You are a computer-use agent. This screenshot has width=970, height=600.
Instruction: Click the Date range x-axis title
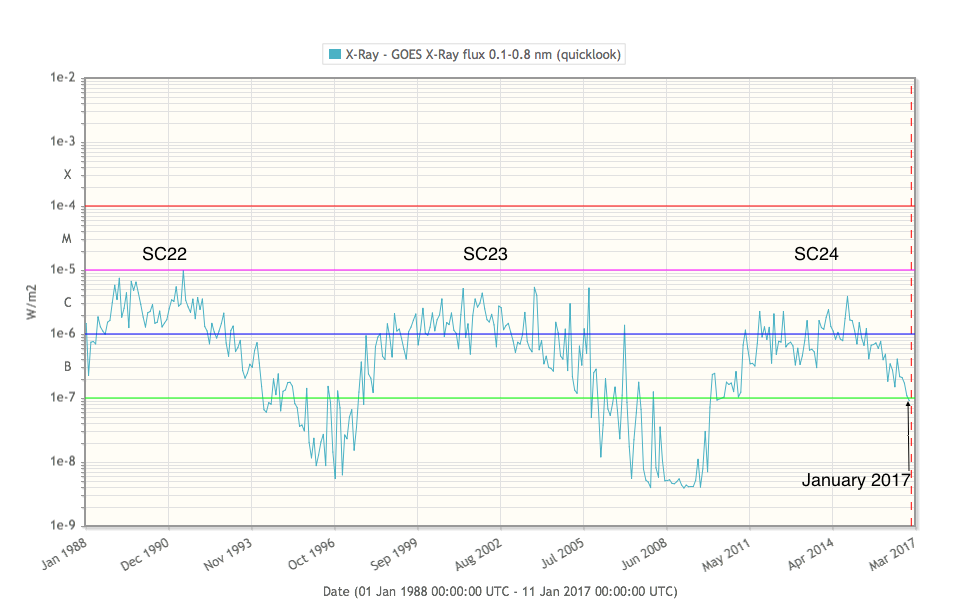[500, 591]
